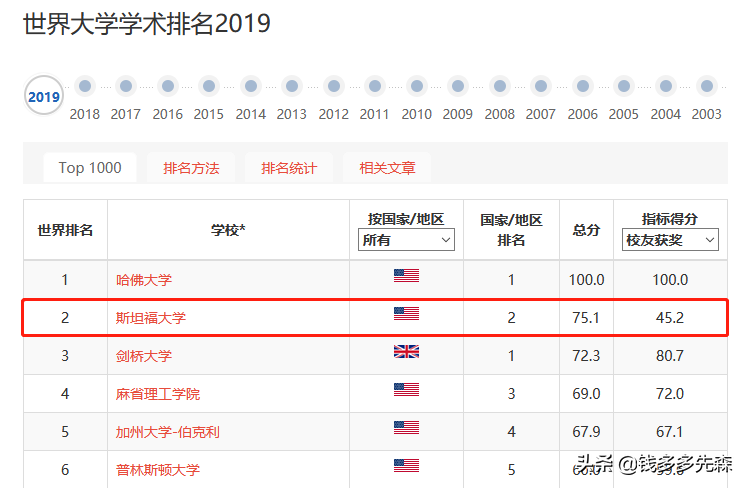The width and height of the screenshot is (747, 488).
Task: Open the 斯坦福大学 link
Action: click(x=151, y=318)
